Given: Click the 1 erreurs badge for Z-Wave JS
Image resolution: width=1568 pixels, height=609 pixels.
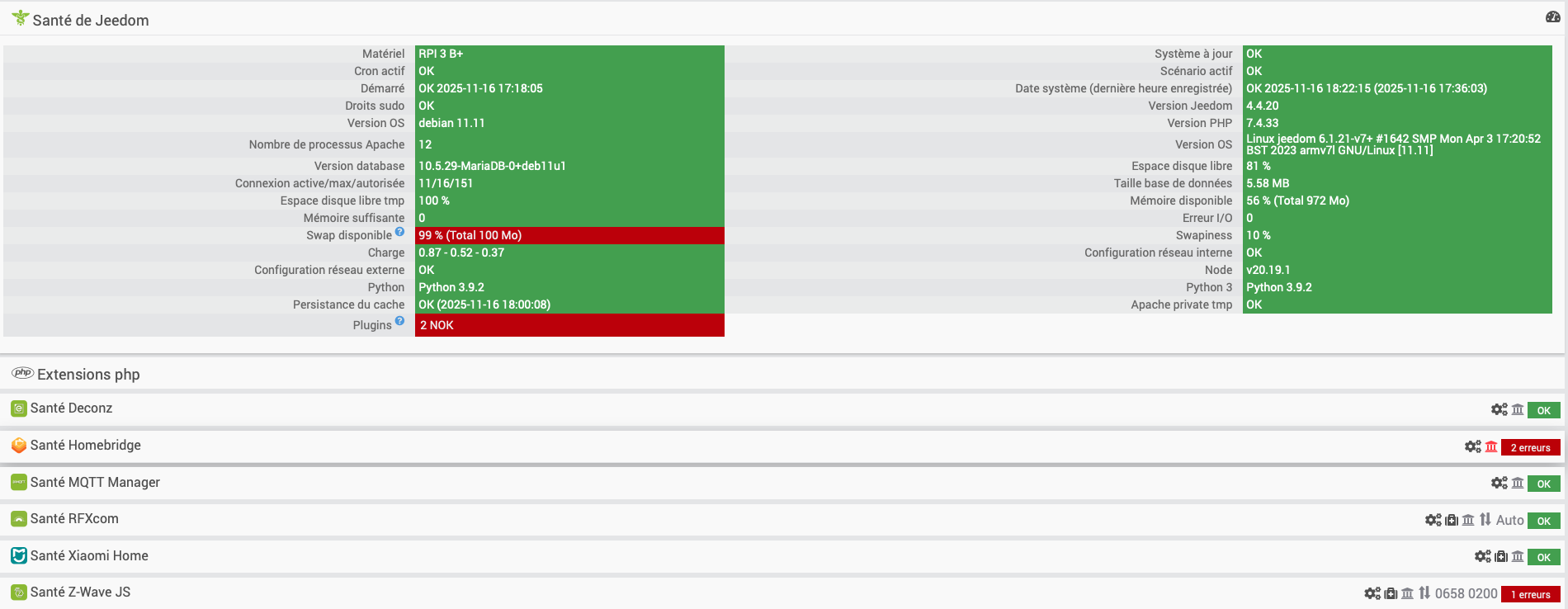Looking at the screenshot, I should click(x=1530, y=594).
